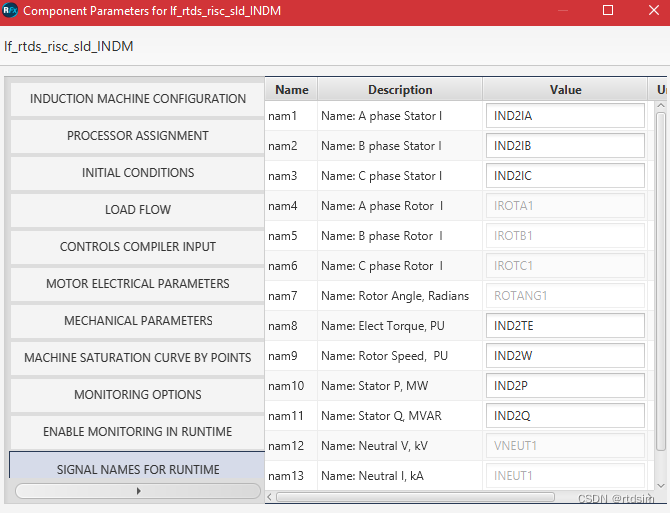670x513 pixels.
Task: Open the INDUCTION MACHINE CONFIGURATION tab
Action: tap(138, 99)
